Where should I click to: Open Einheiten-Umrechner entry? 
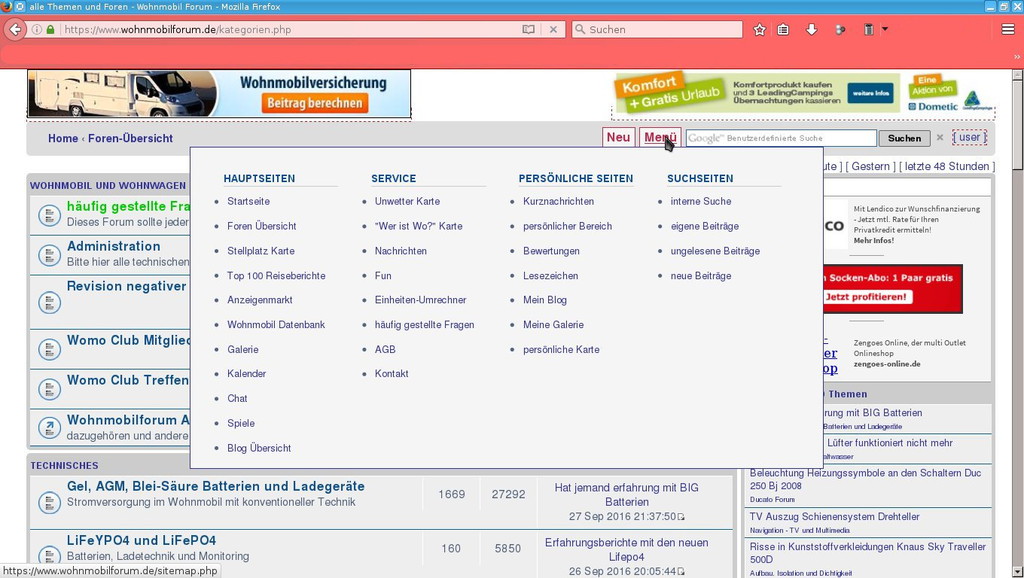point(421,300)
